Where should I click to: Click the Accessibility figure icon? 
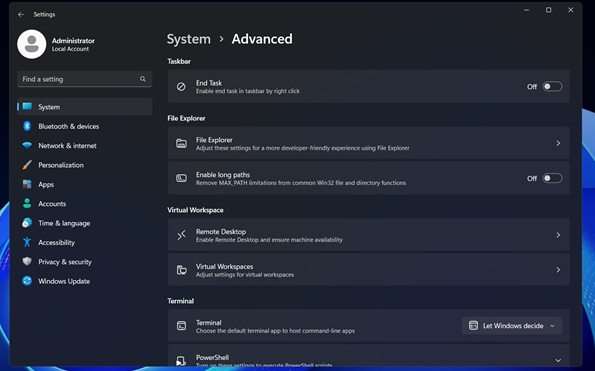click(27, 242)
